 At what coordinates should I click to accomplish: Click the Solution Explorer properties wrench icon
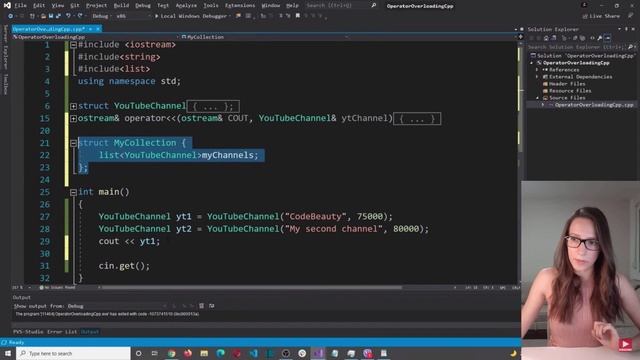(599, 38)
